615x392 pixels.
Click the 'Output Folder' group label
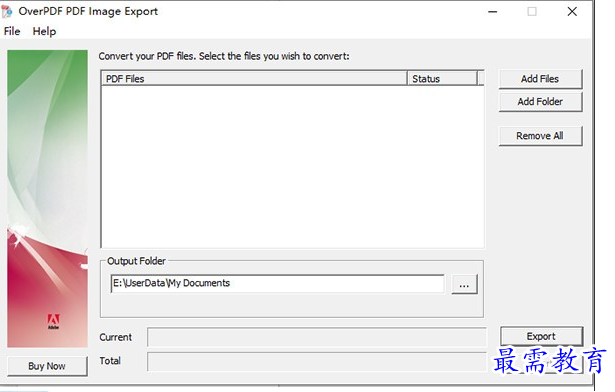[136, 261]
